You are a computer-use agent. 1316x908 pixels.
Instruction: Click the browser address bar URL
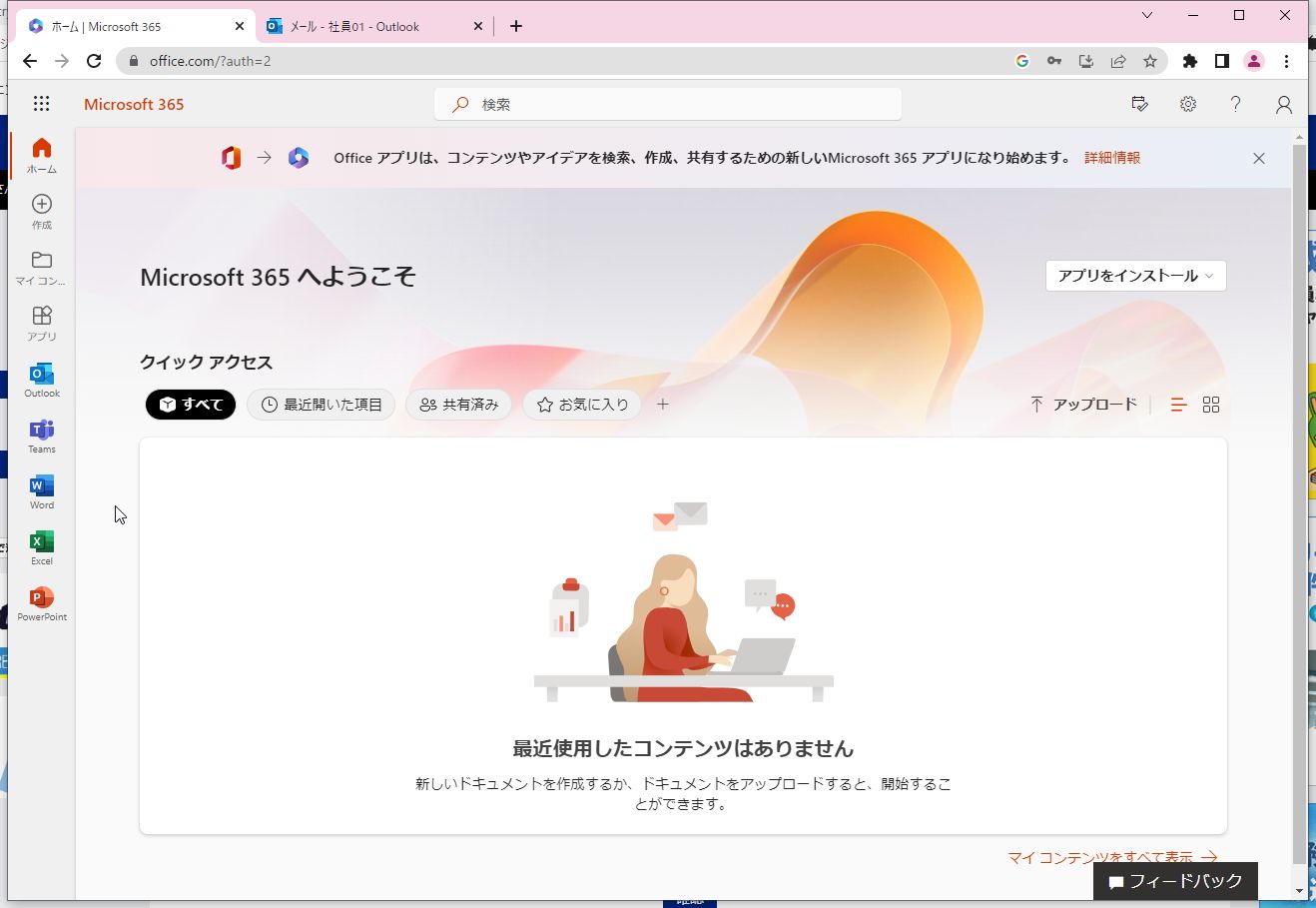tap(210, 61)
